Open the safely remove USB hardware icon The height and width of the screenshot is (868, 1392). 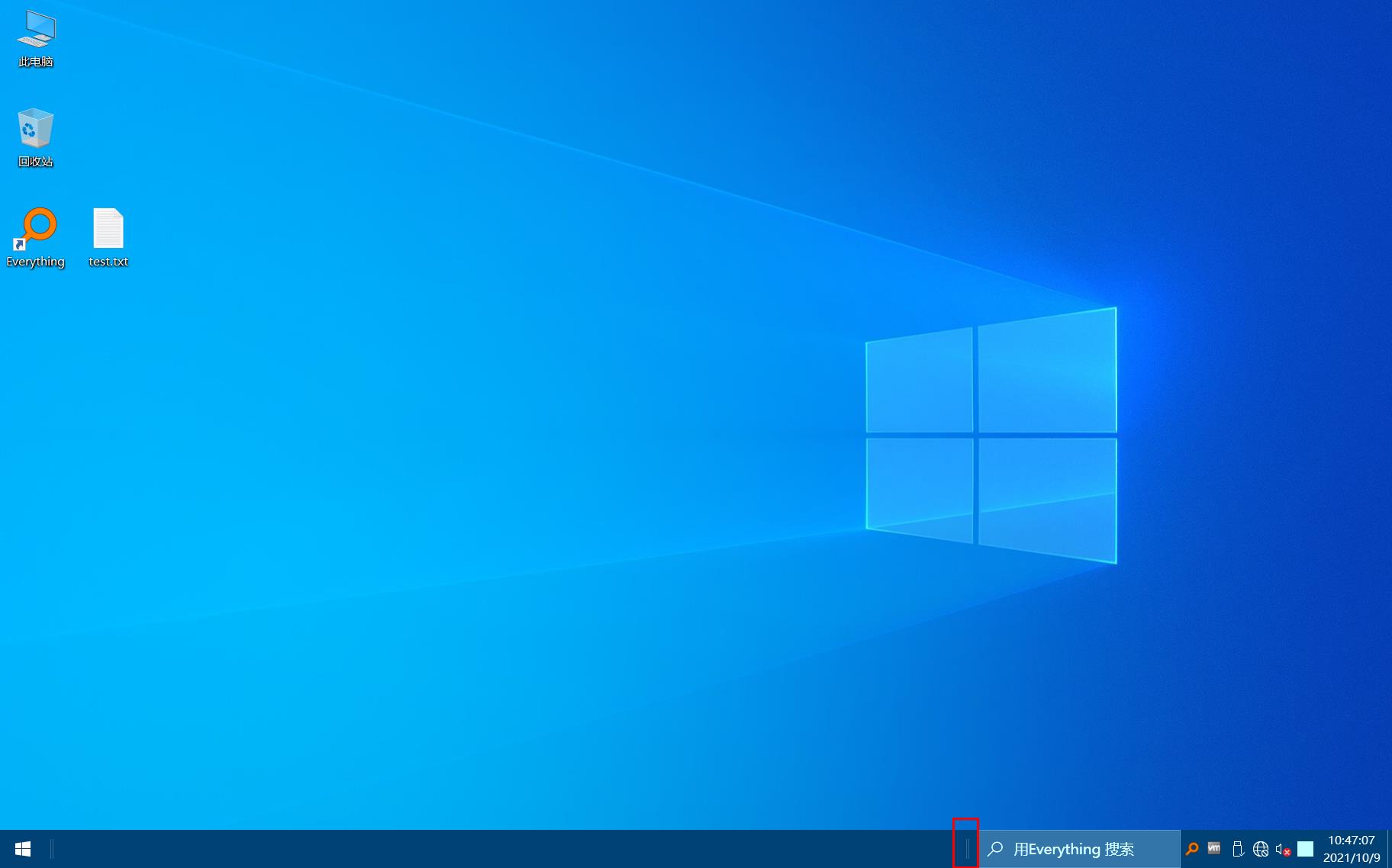click(1238, 849)
